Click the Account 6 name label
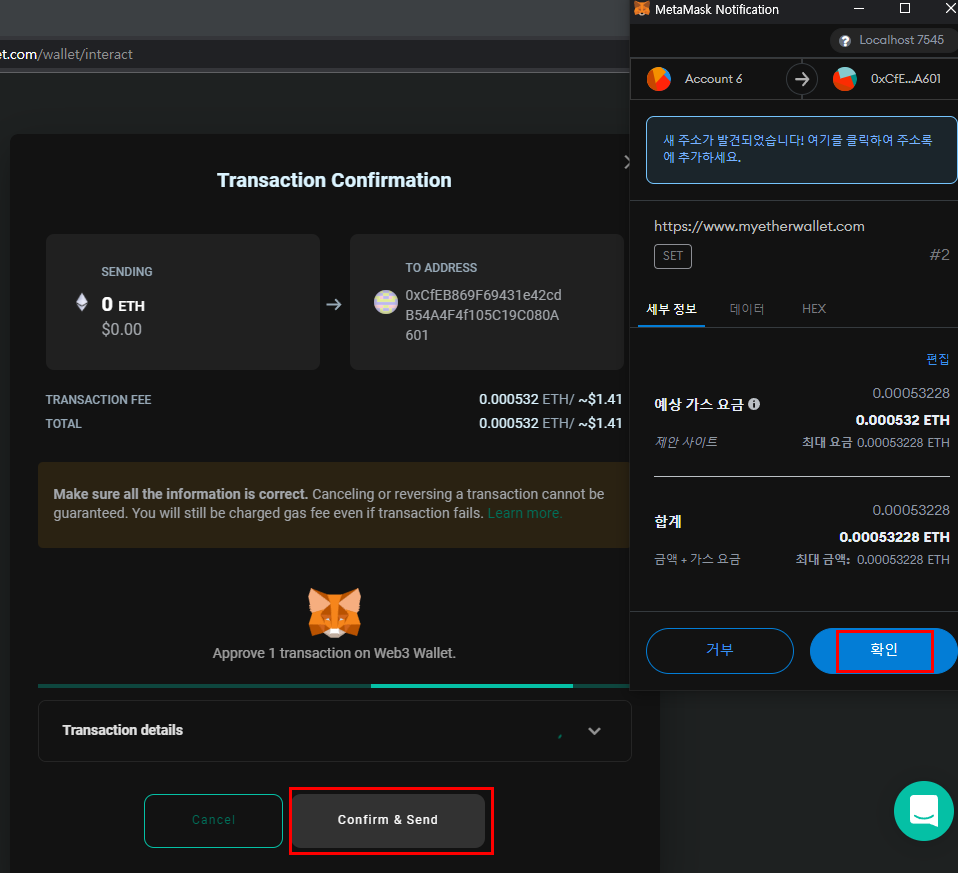The height and width of the screenshot is (873, 958). click(x=714, y=79)
